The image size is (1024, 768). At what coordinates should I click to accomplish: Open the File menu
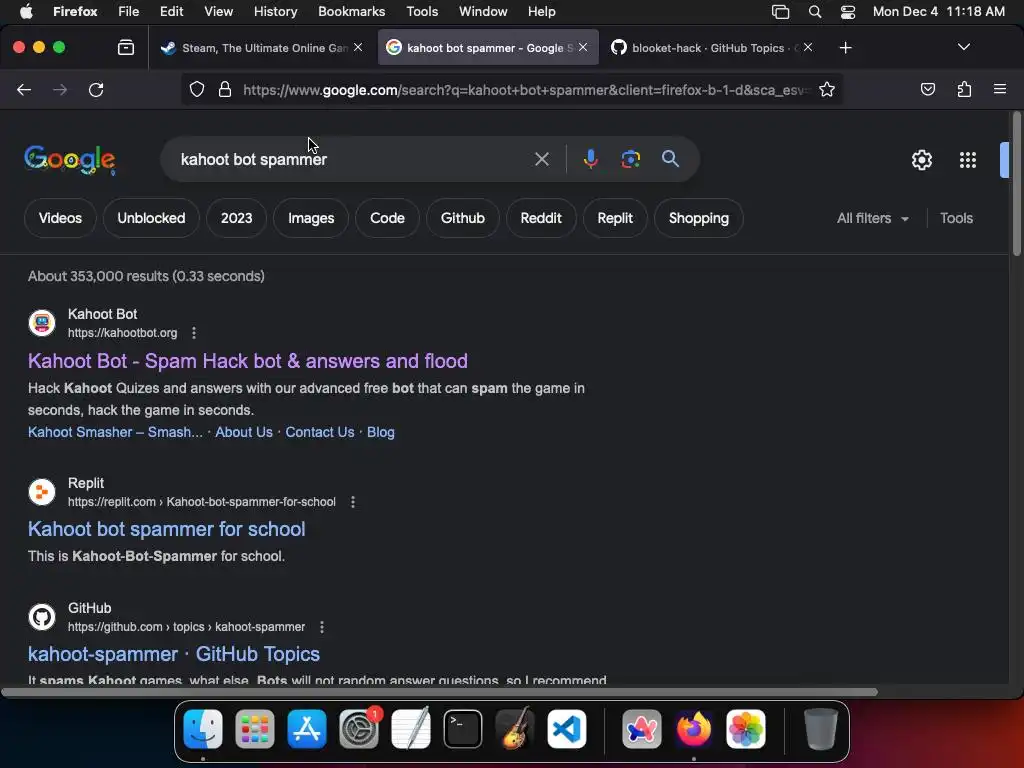tap(128, 12)
